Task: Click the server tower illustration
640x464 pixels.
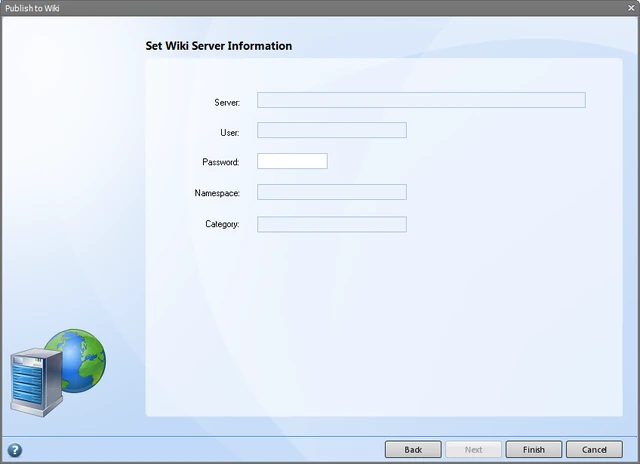Action: (x=36, y=382)
